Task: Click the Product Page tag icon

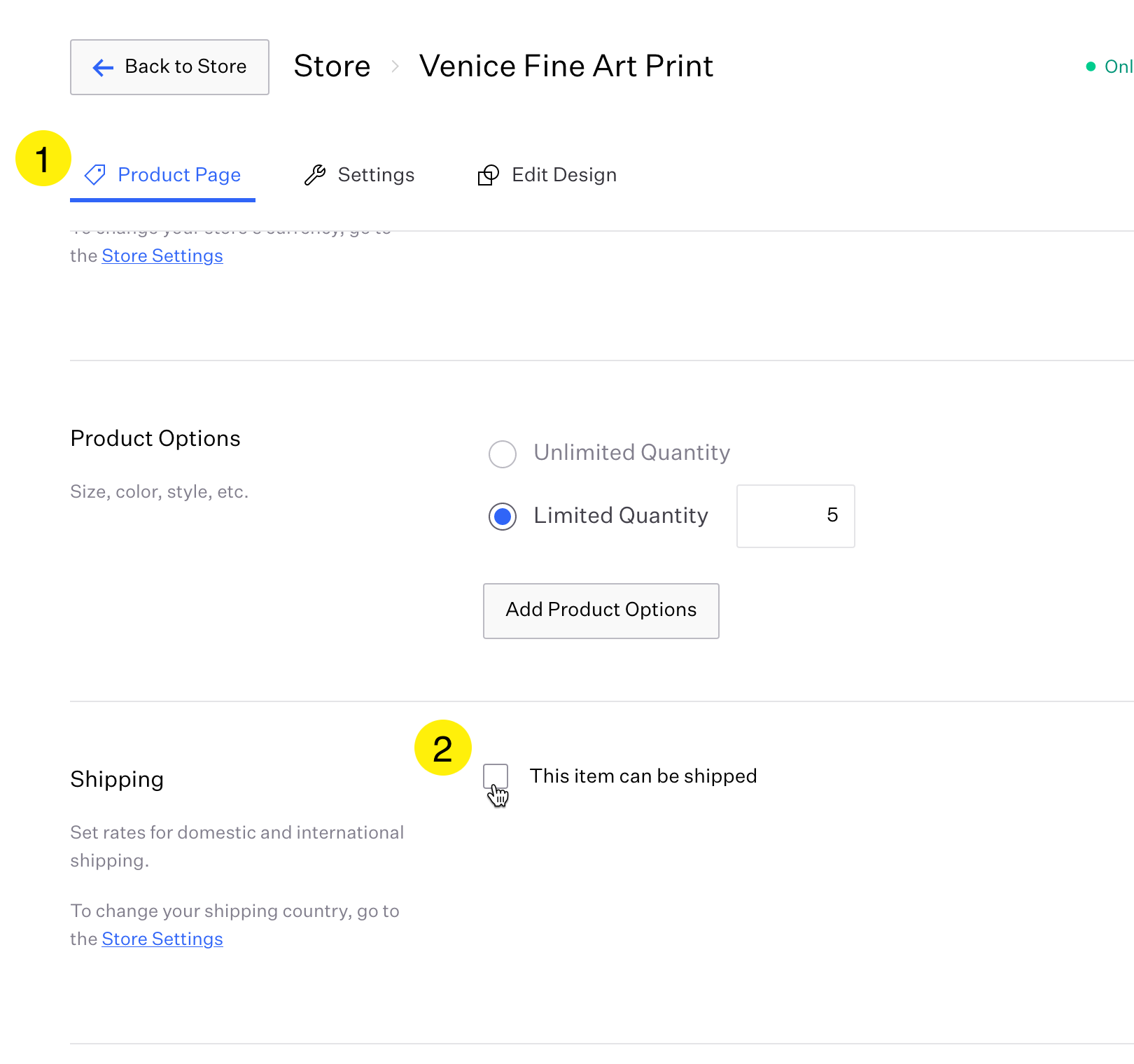Action: [x=95, y=175]
